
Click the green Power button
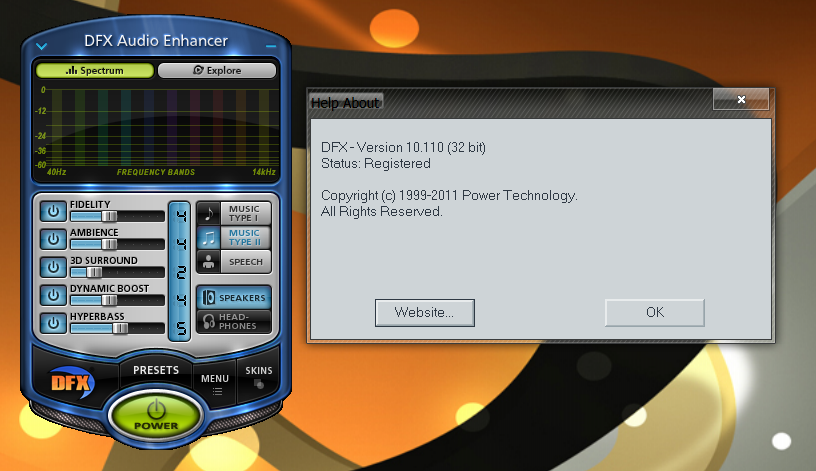click(x=156, y=416)
